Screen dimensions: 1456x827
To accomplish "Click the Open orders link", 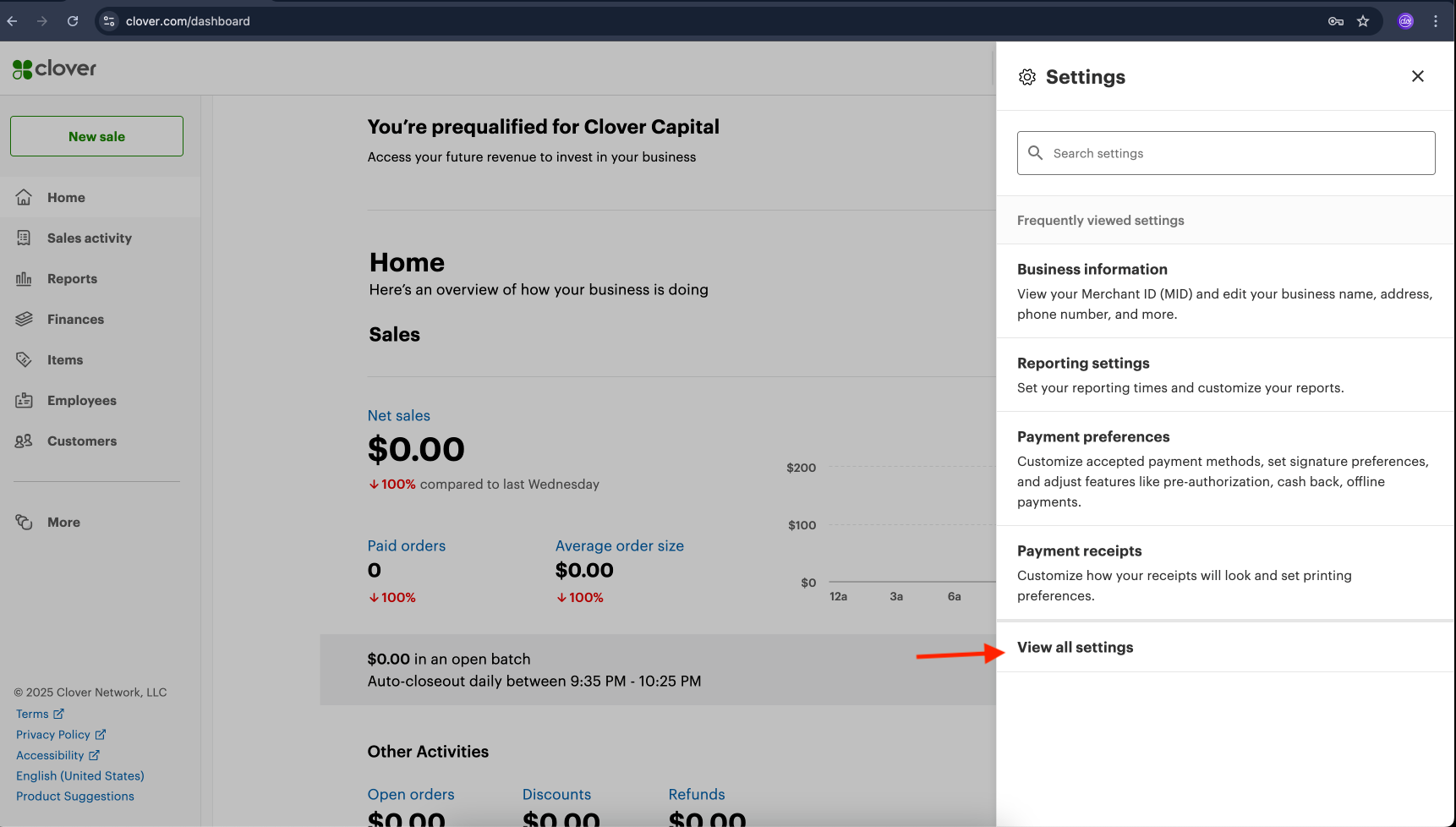I will (x=411, y=794).
